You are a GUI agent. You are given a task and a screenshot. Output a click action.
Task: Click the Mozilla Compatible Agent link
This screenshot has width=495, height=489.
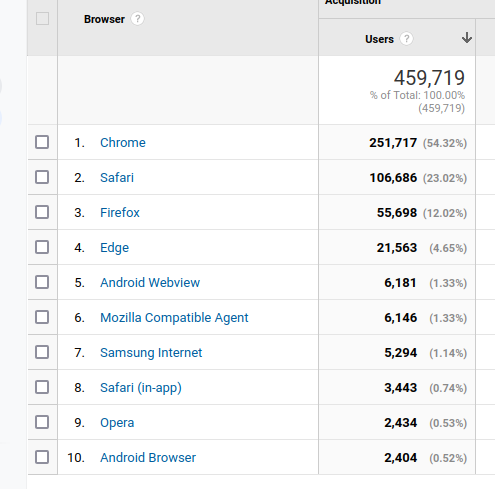(174, 318)
